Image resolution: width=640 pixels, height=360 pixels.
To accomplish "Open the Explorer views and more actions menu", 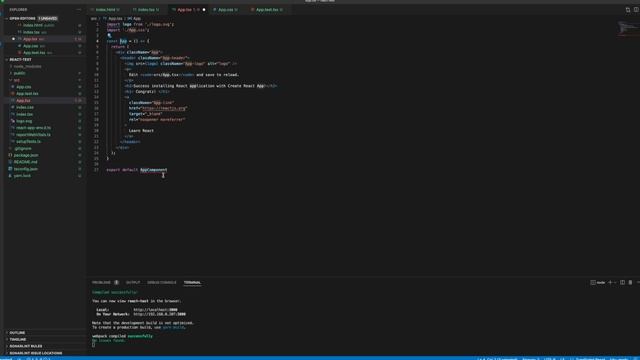I will (x=79, y=9).
